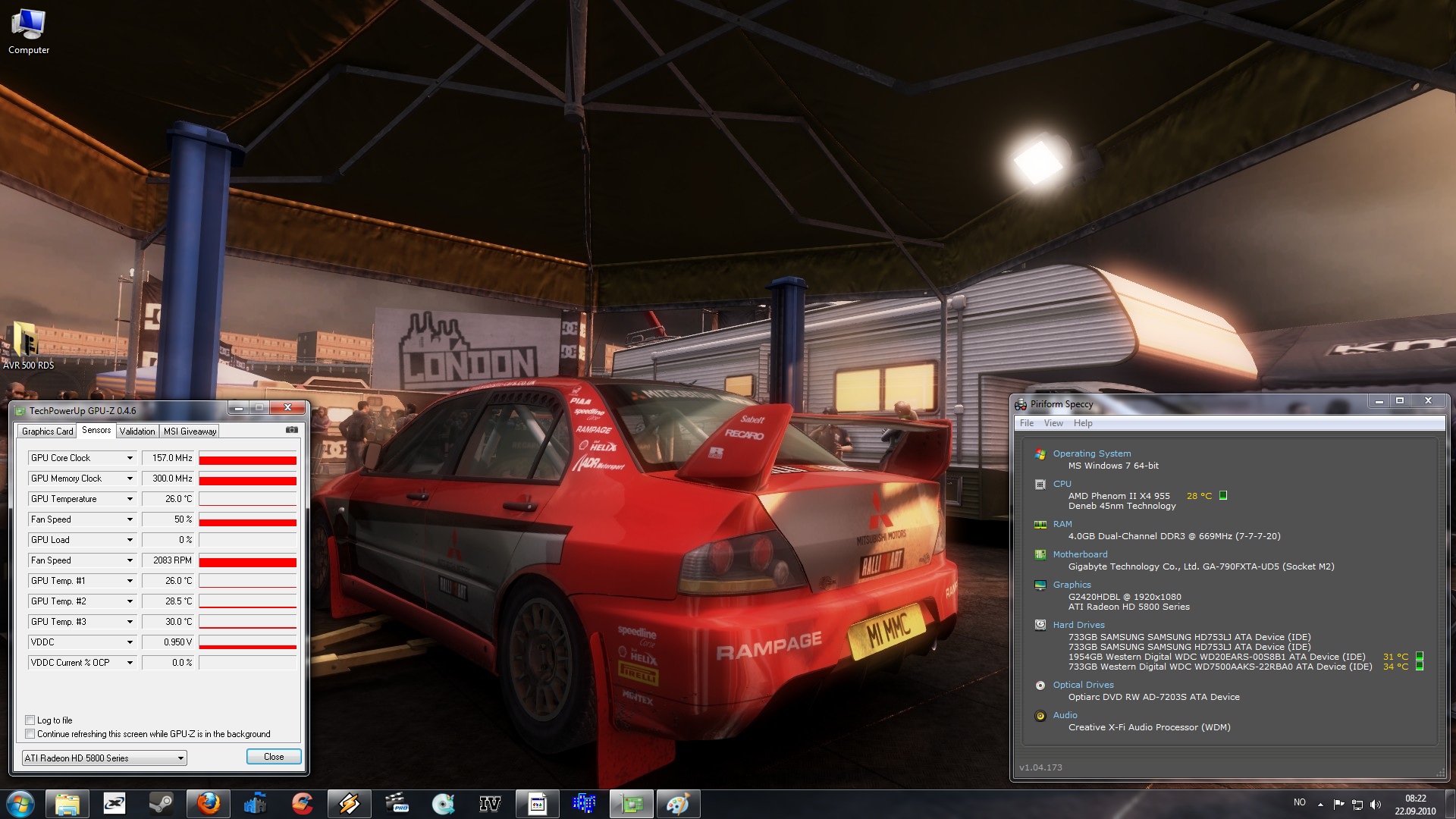This screenshot has height=819, width=1456.
Task: Open the View menu in Speccy
Action: pos(1053,423)
